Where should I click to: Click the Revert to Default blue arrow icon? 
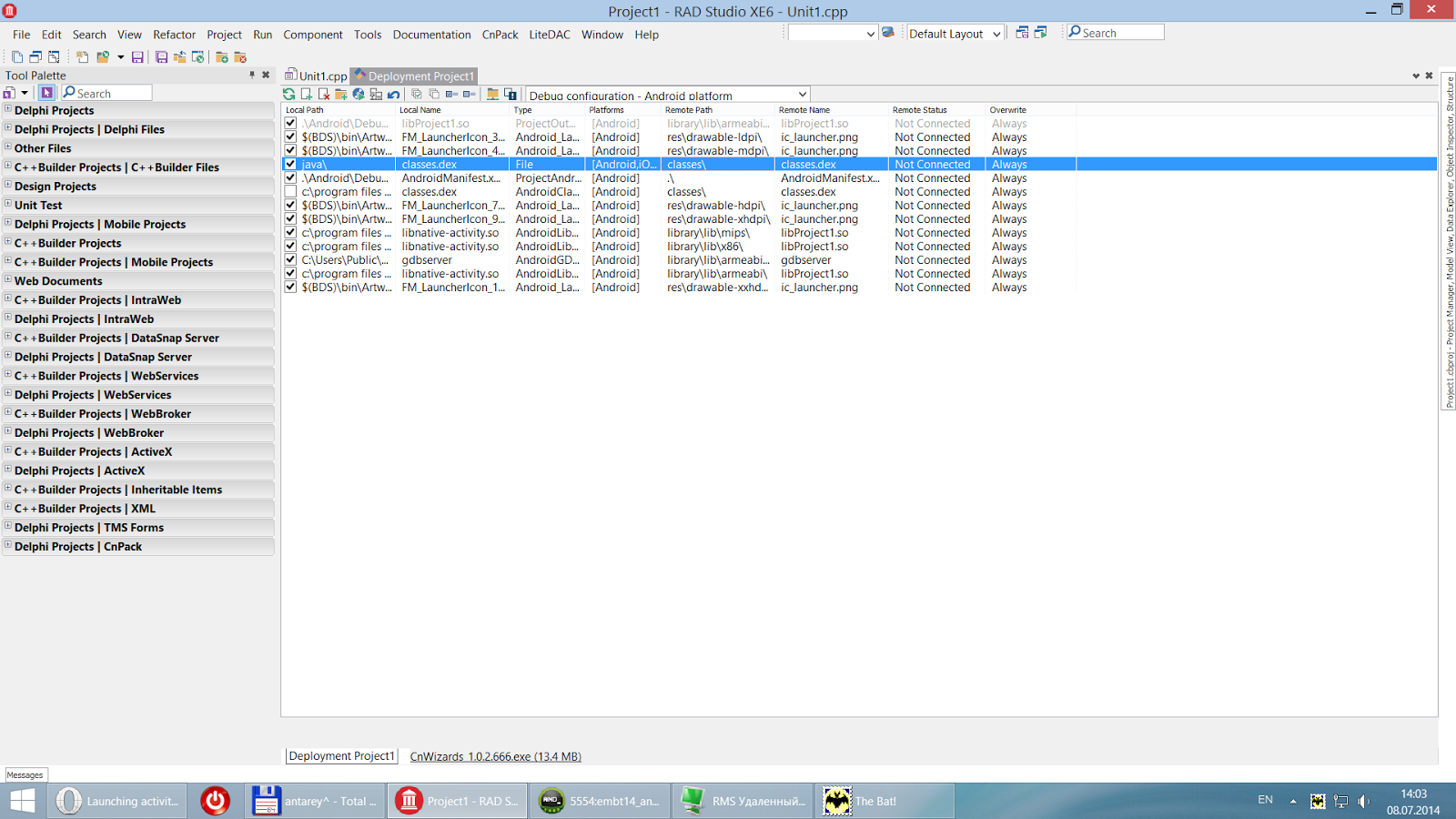coord(393,95)
